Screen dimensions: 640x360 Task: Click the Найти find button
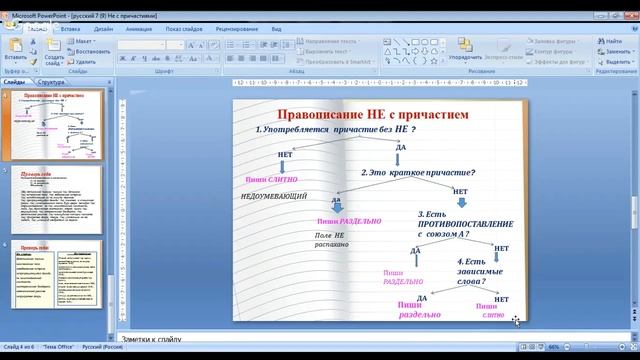click(x=610, y=41)
